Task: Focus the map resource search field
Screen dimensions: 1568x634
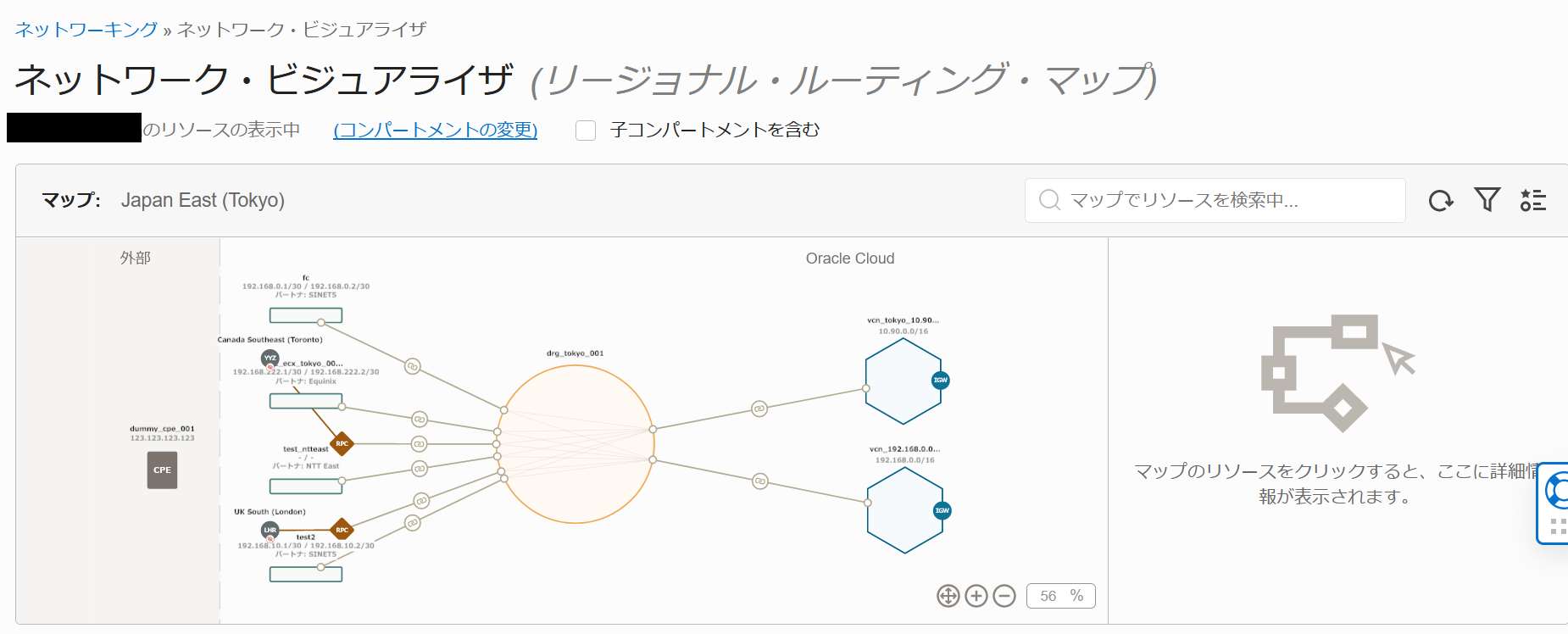Action: [1215, 200]
